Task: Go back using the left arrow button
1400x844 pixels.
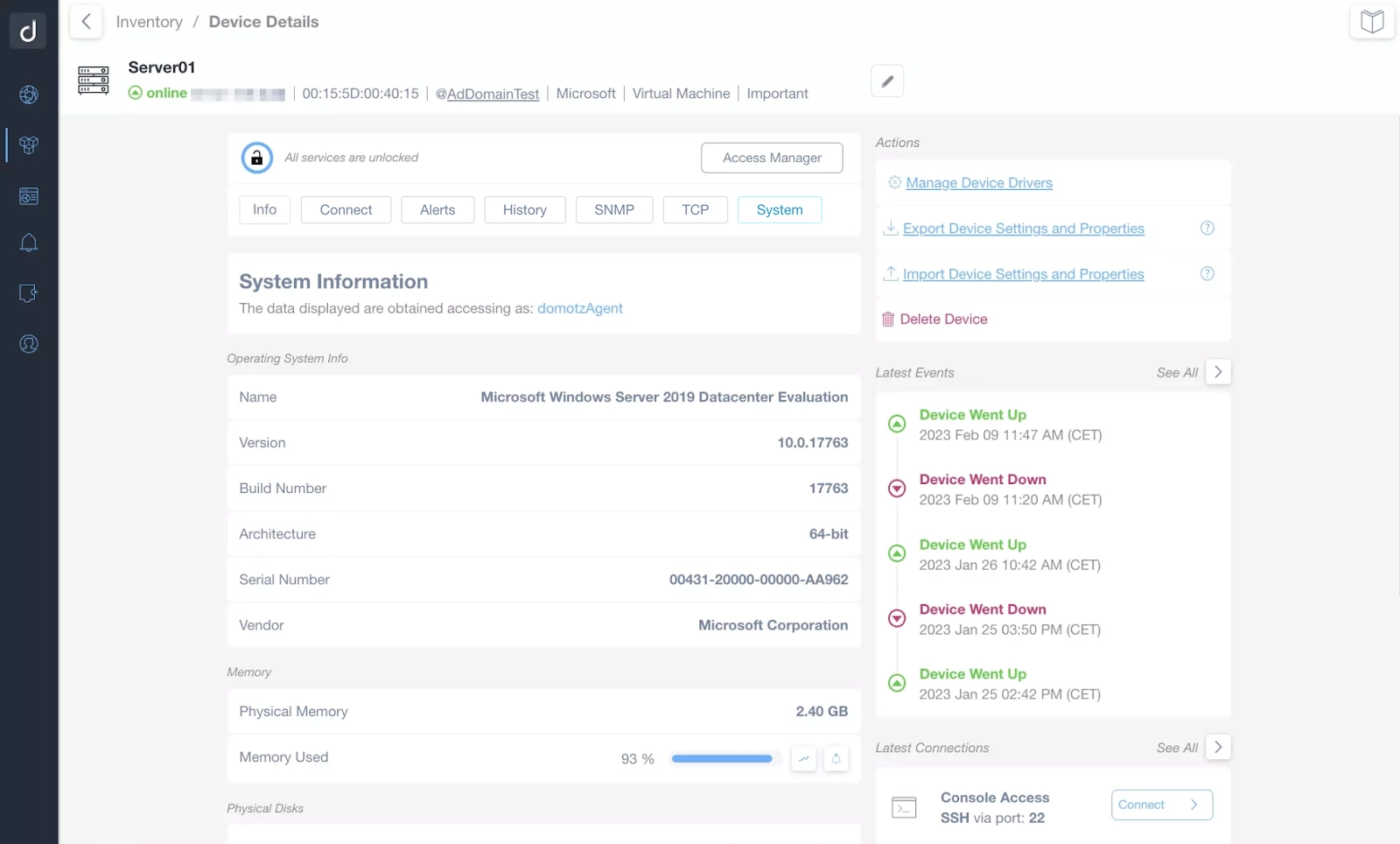Action: click(86, 22)
